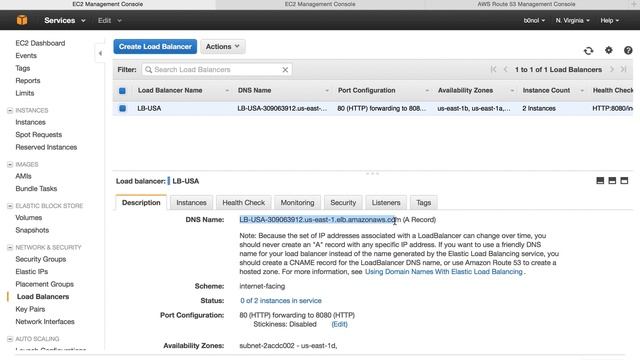Minimize the details pane layout icon

600,180
